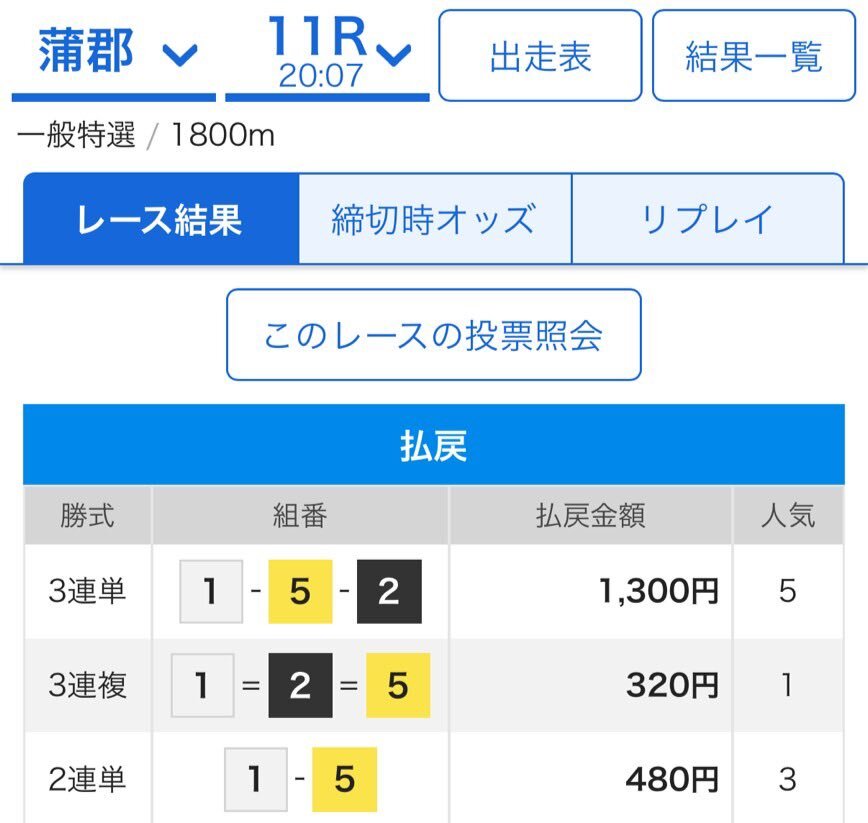The height and width of the screenshot is (823, 868).
Task: Click the yellow number 5 badge in 3連単 row
Action: coord(300,592)
